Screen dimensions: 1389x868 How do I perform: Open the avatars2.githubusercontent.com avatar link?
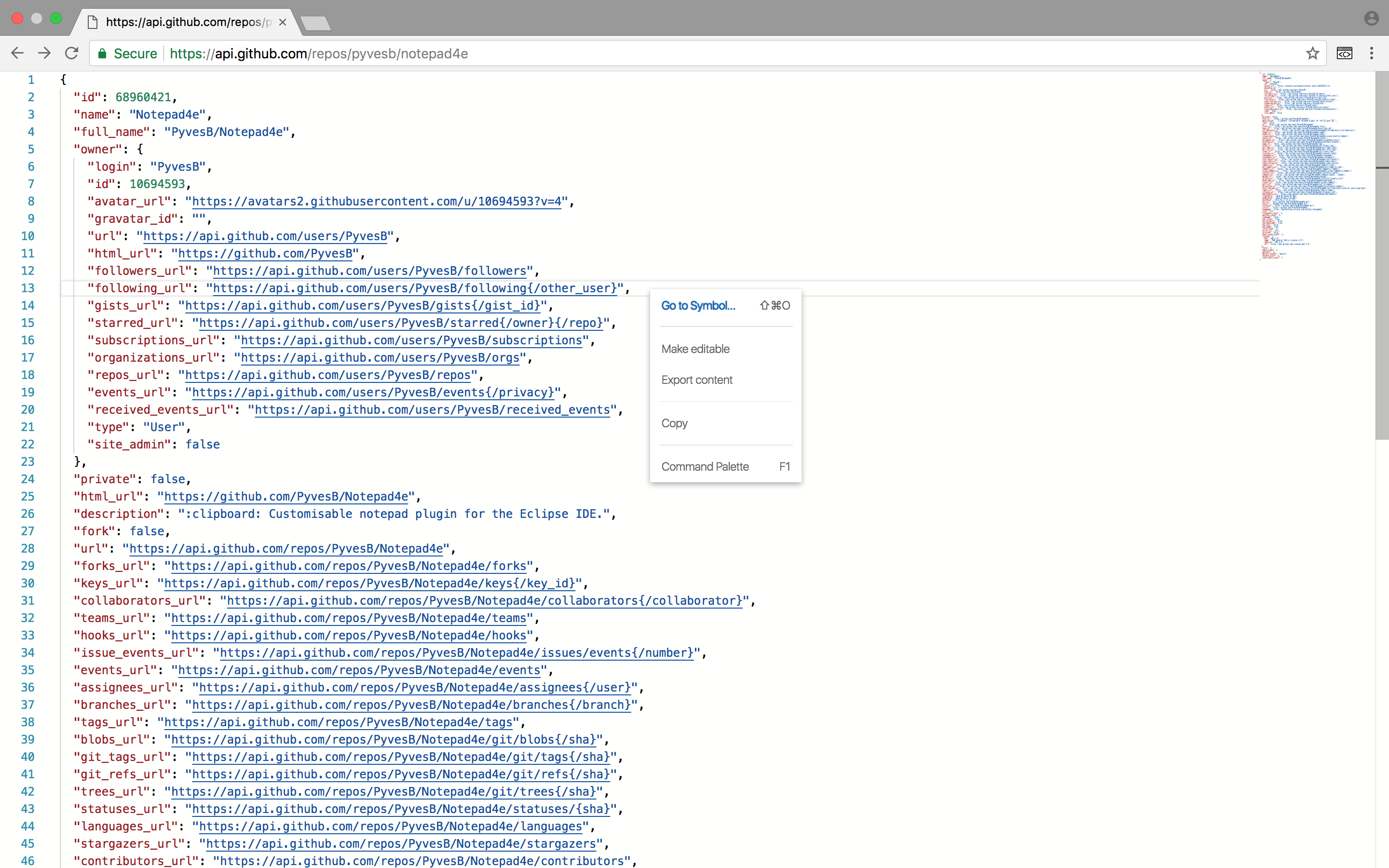(376, 202)
